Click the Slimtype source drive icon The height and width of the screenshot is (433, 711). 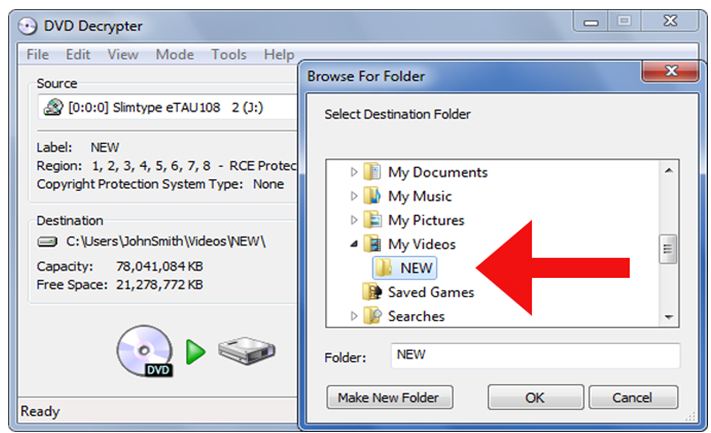(x=53, y=107)
